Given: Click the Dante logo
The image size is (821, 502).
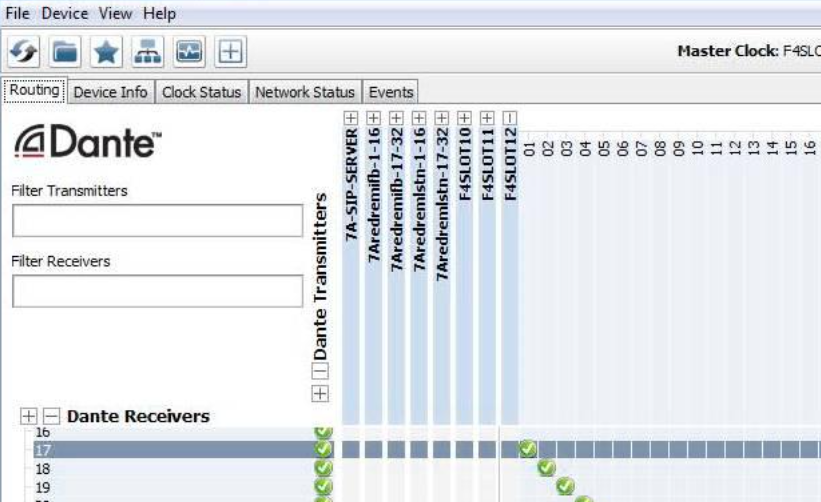Looking at the screenshot, I should tap(87, 141).
